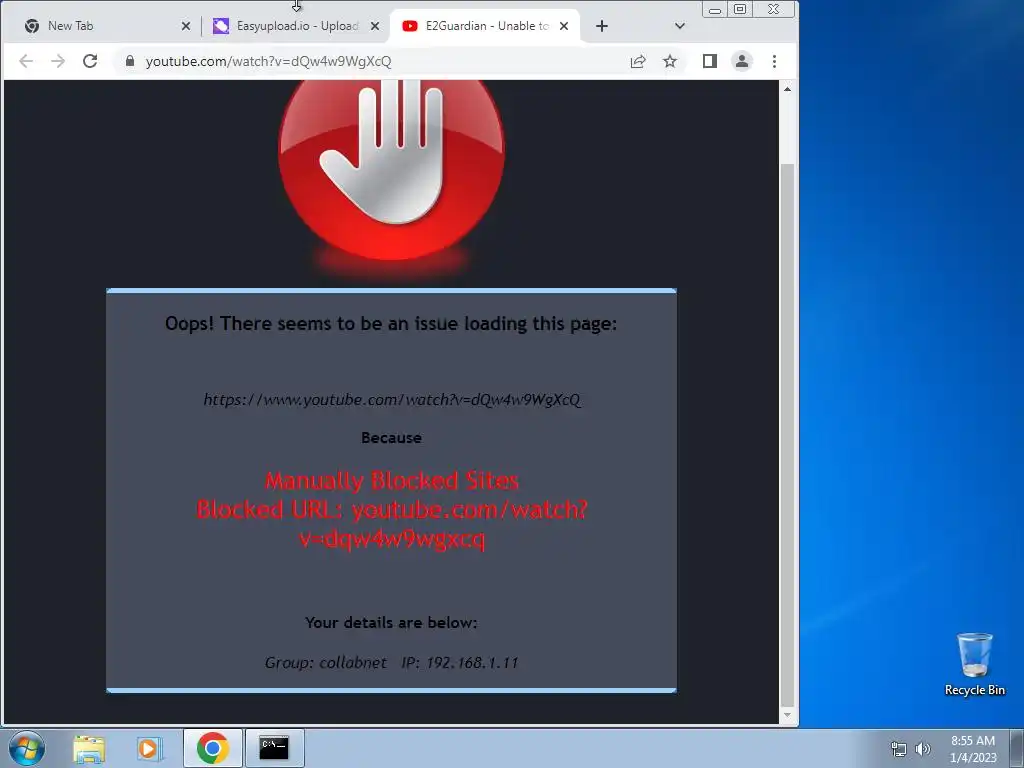1024x768 pixels.
Task: Reload the blocked YouTube page
Action: tap(90, 61)
